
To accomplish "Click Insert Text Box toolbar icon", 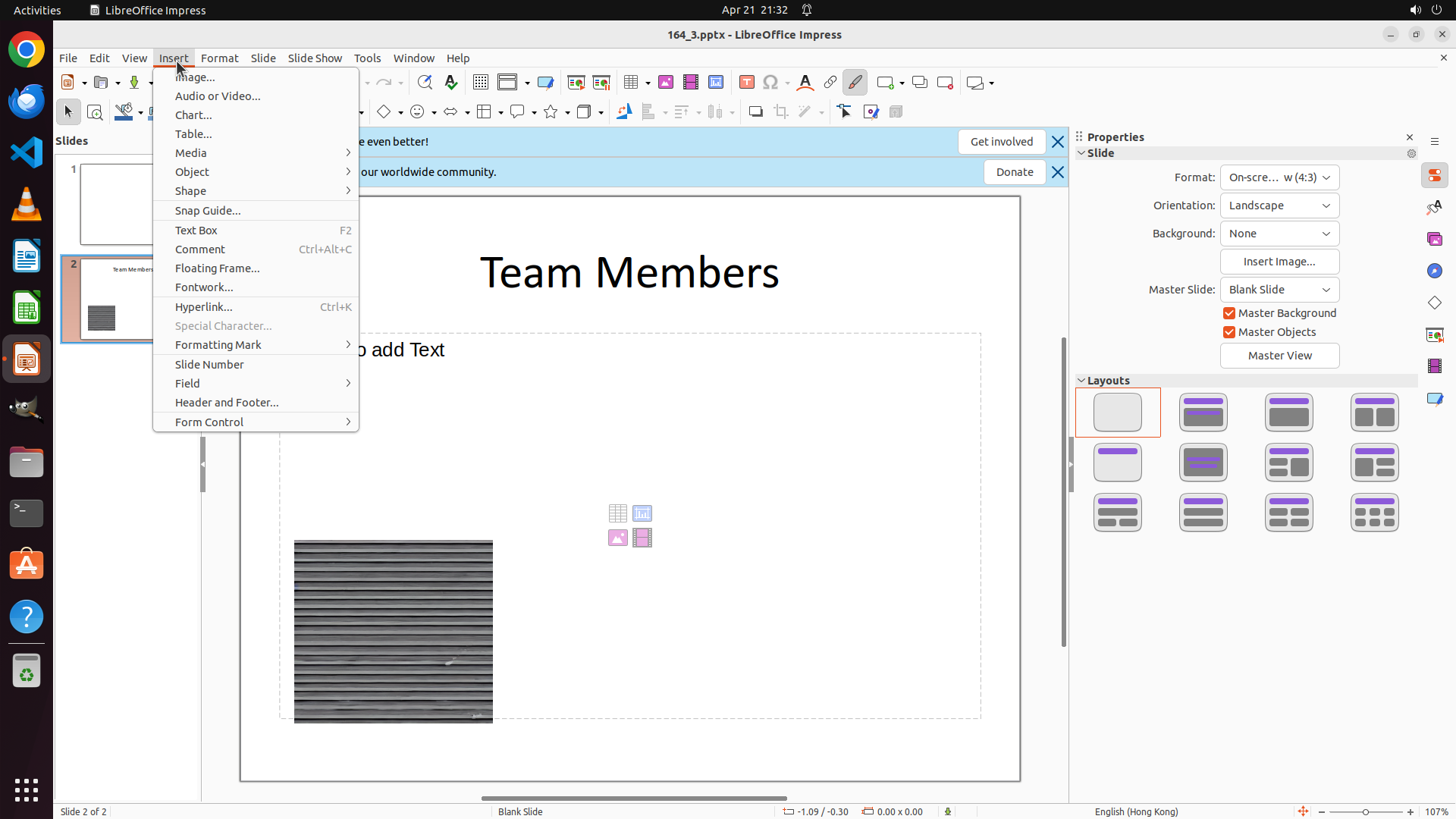I will pos(747,83).
